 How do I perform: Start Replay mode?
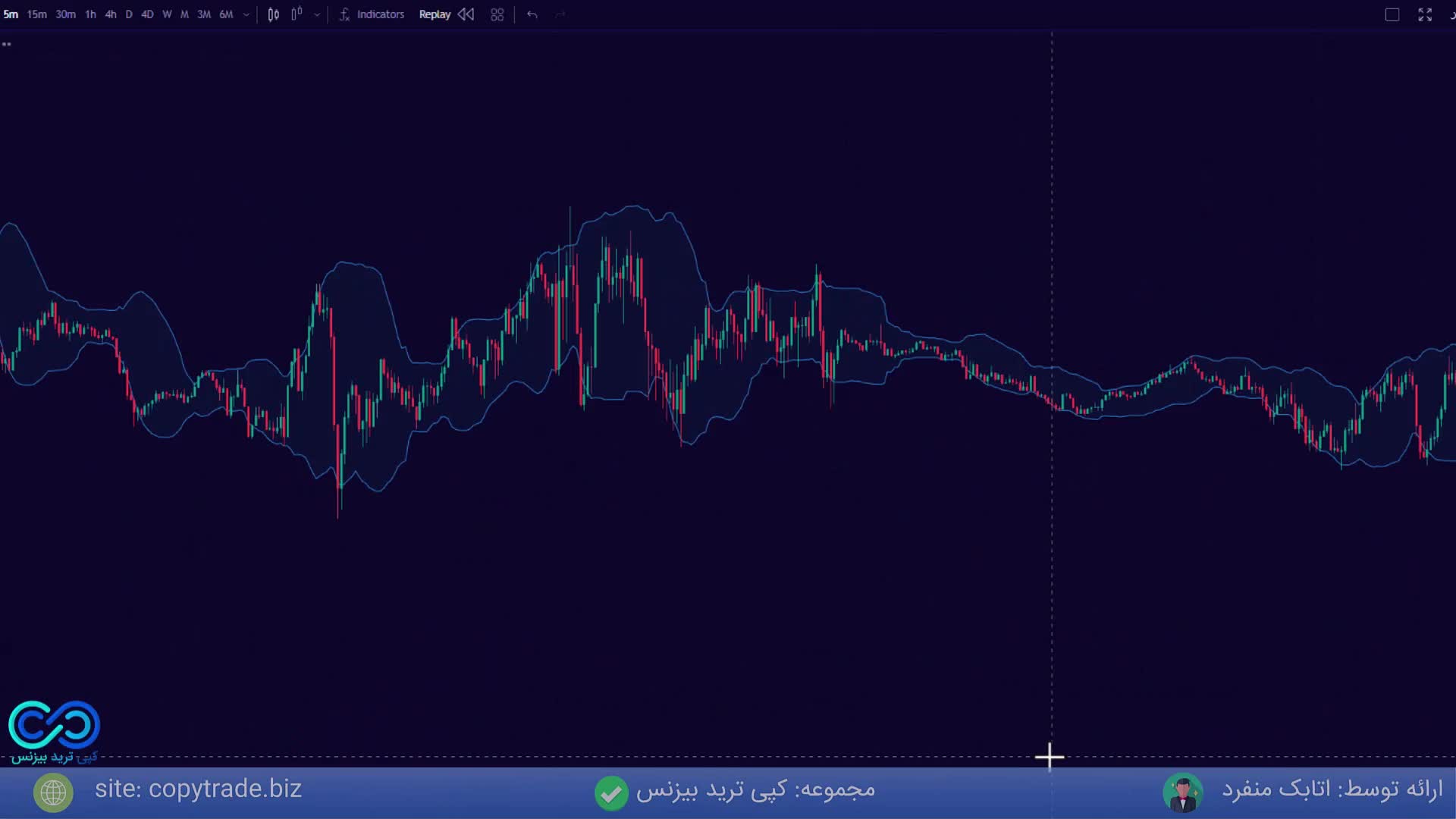(x=435, y=14)
